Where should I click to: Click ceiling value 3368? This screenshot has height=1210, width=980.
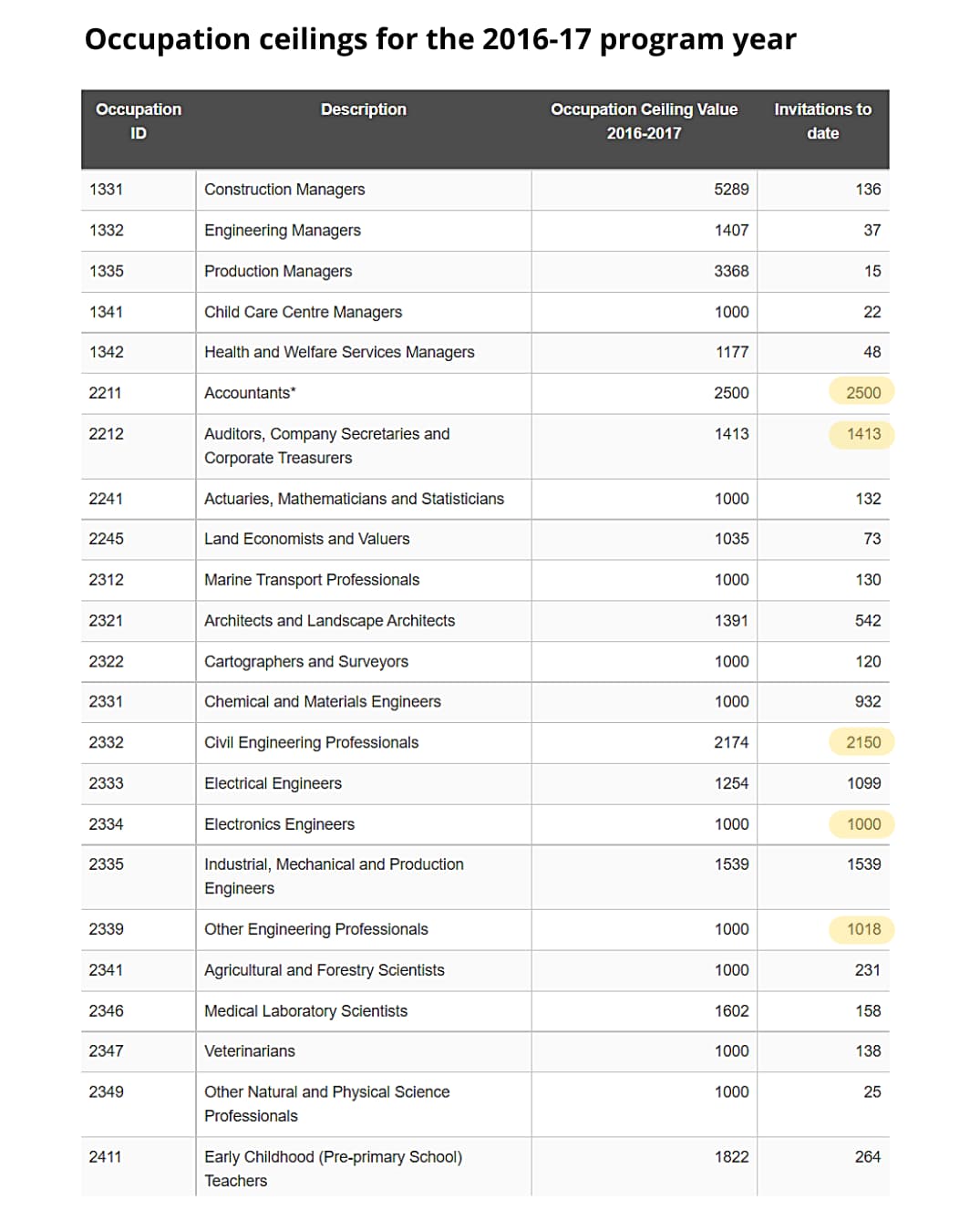[731, 272]
